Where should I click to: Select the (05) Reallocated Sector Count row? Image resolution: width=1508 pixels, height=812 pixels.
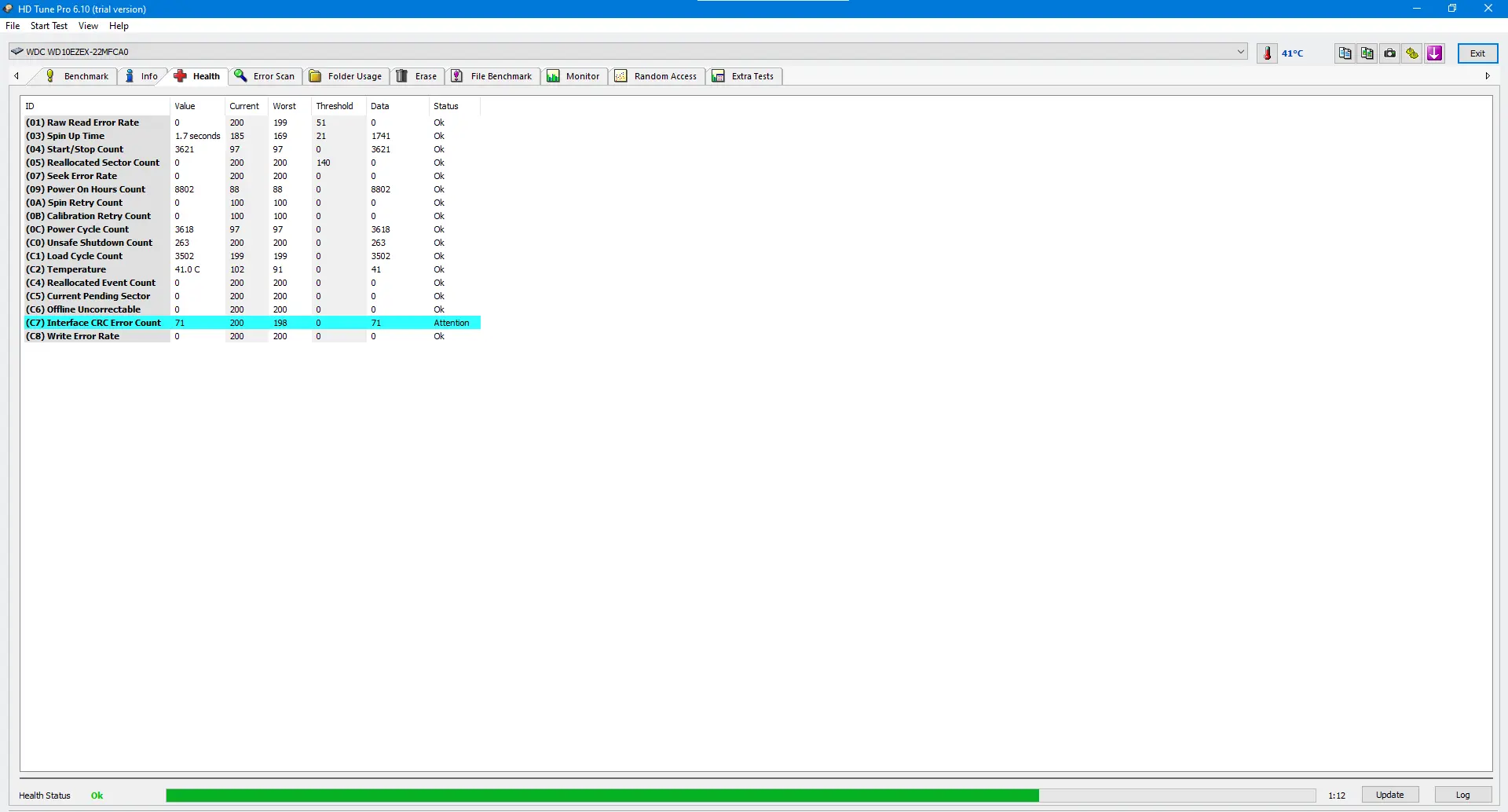tap(251, 163)
